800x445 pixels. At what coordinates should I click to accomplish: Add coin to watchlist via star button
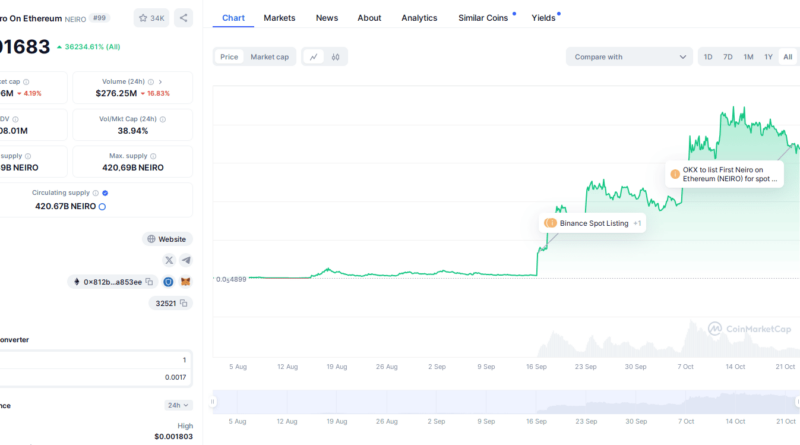coord(152,18)
